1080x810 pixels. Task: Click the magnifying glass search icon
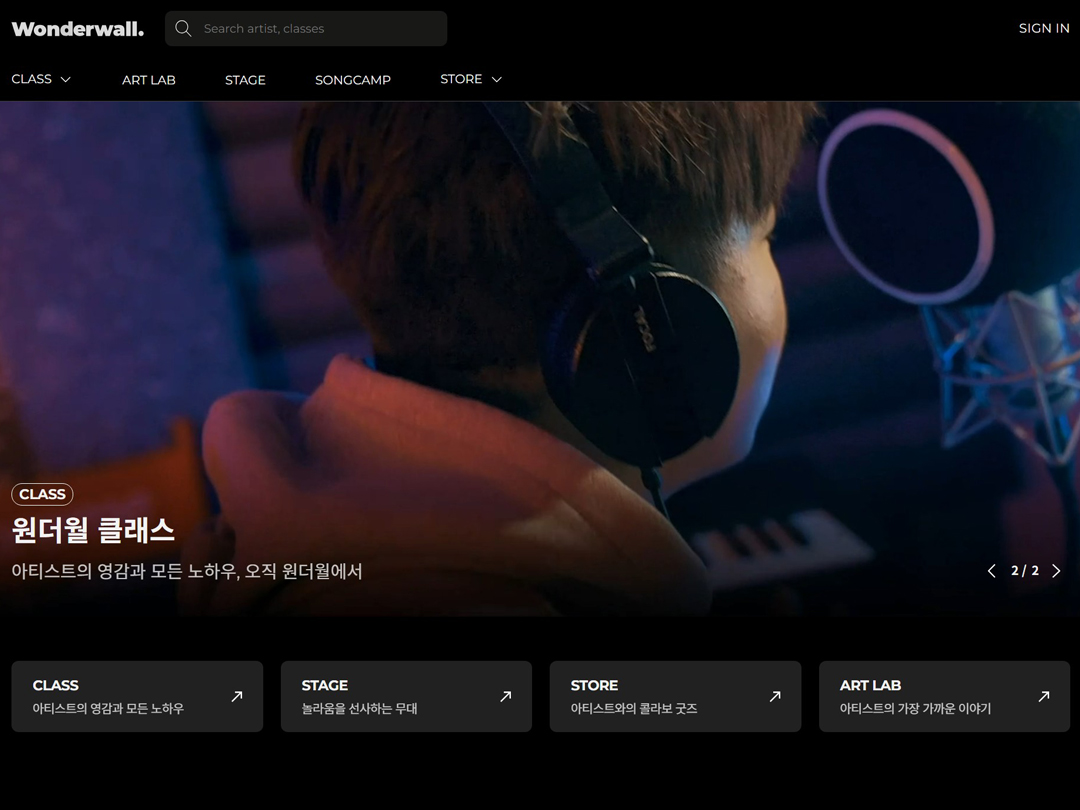coord(183,29)
